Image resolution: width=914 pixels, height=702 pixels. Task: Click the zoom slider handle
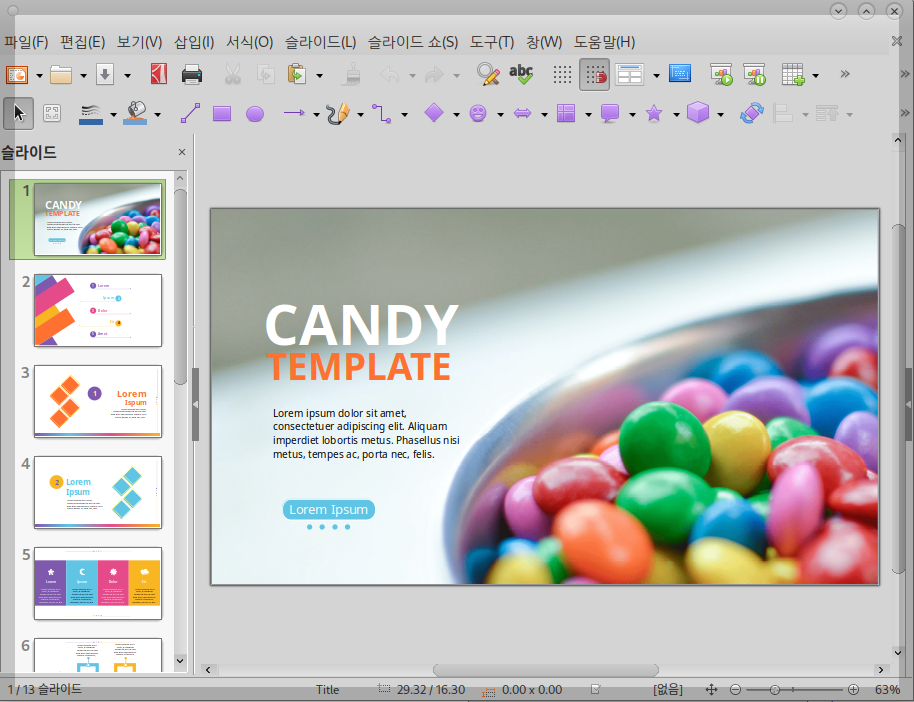click(x=775, y=690)
